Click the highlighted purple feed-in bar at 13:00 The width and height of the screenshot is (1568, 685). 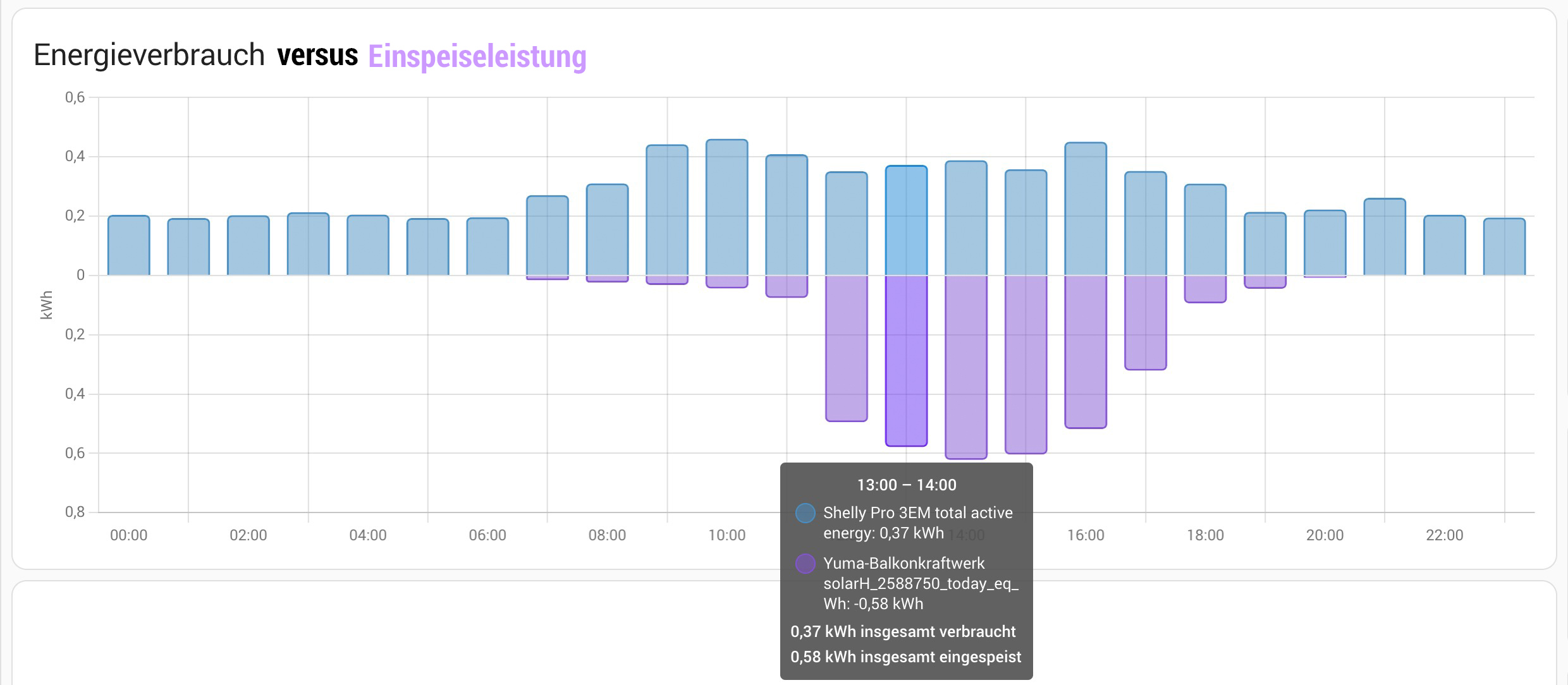(906, 360)
